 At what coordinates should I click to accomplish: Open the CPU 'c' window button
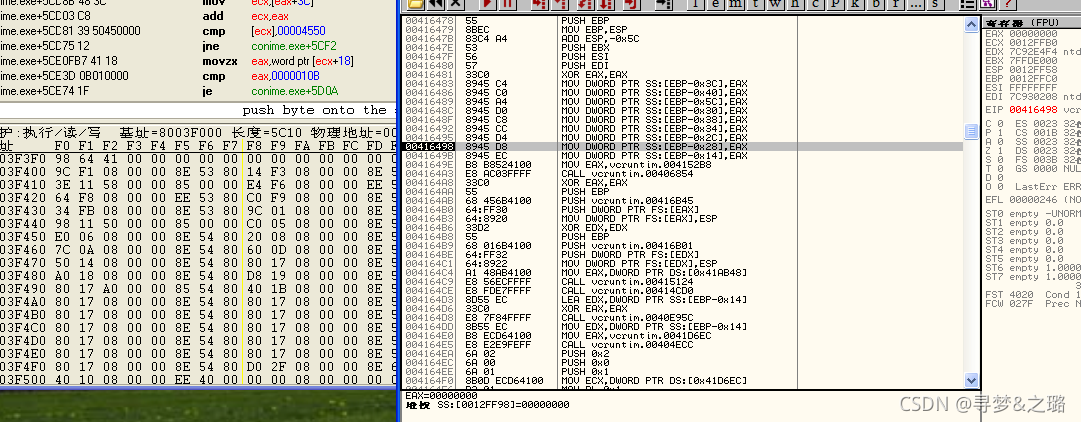coord(815,4)
